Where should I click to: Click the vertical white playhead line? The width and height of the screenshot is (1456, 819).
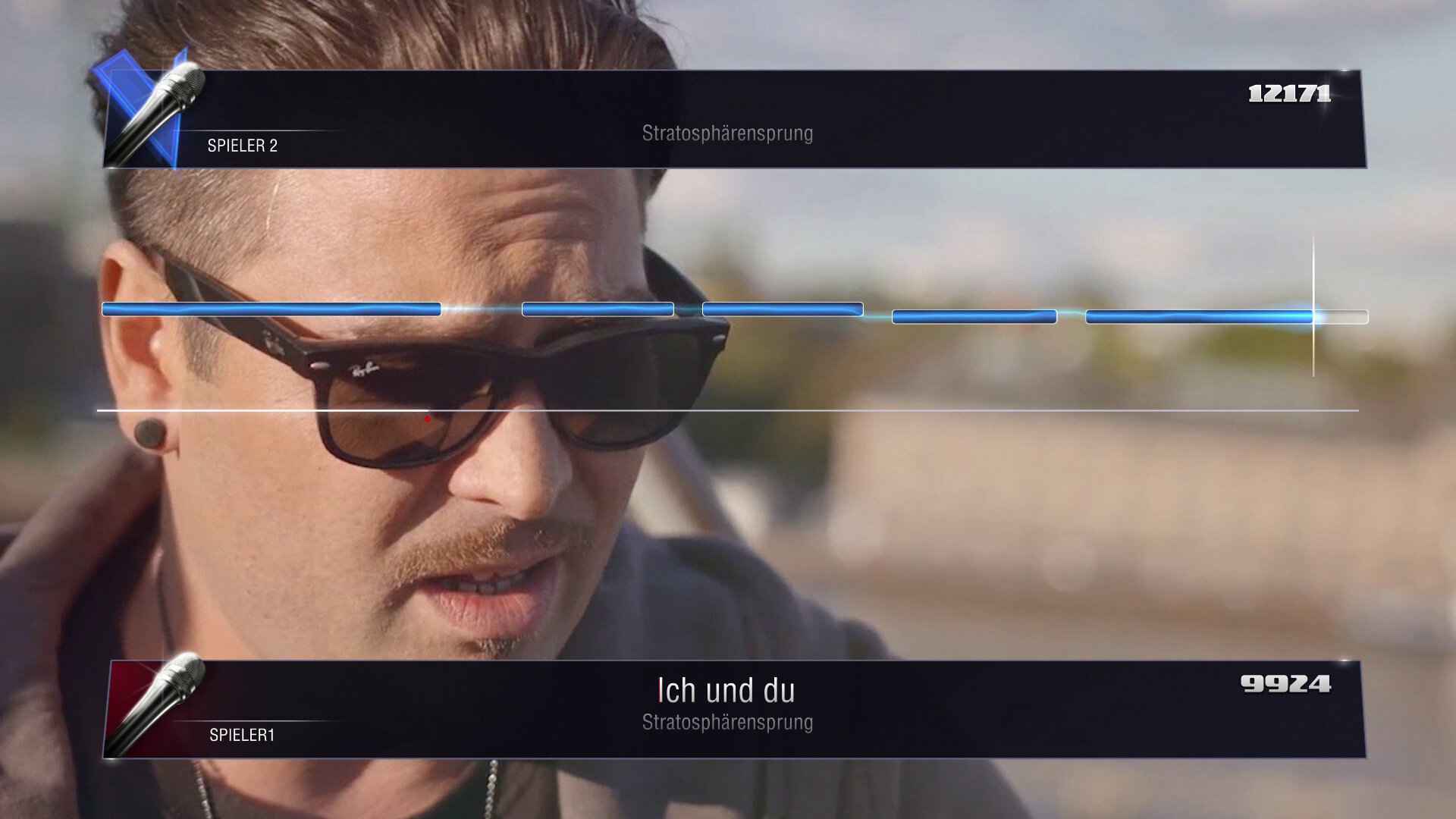point(1313,306)
